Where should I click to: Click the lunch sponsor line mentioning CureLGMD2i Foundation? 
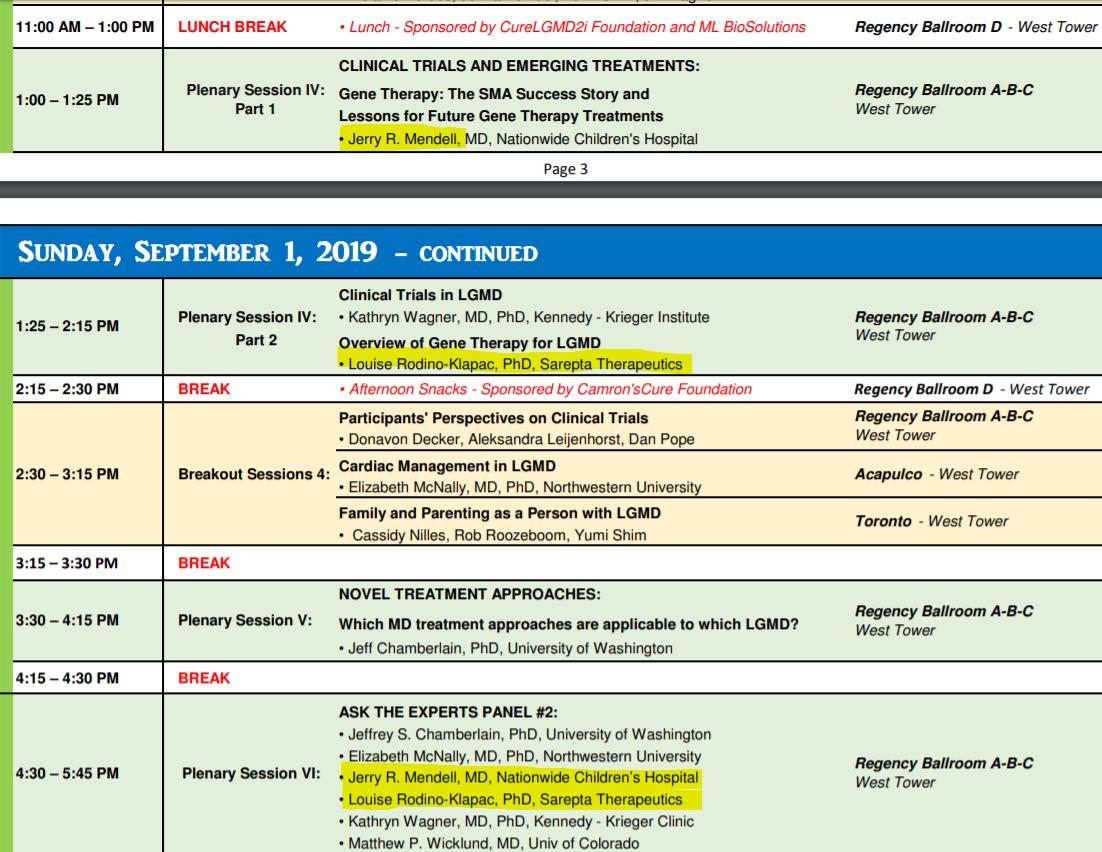point(572,27)
